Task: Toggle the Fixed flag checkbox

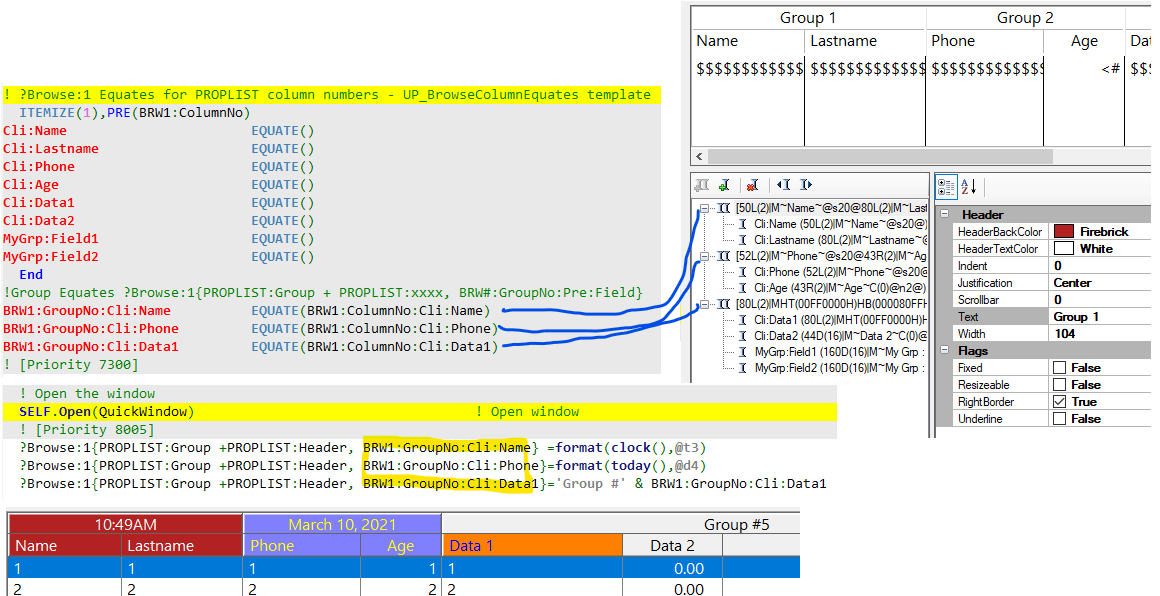Action: (x=1060, y=368)
